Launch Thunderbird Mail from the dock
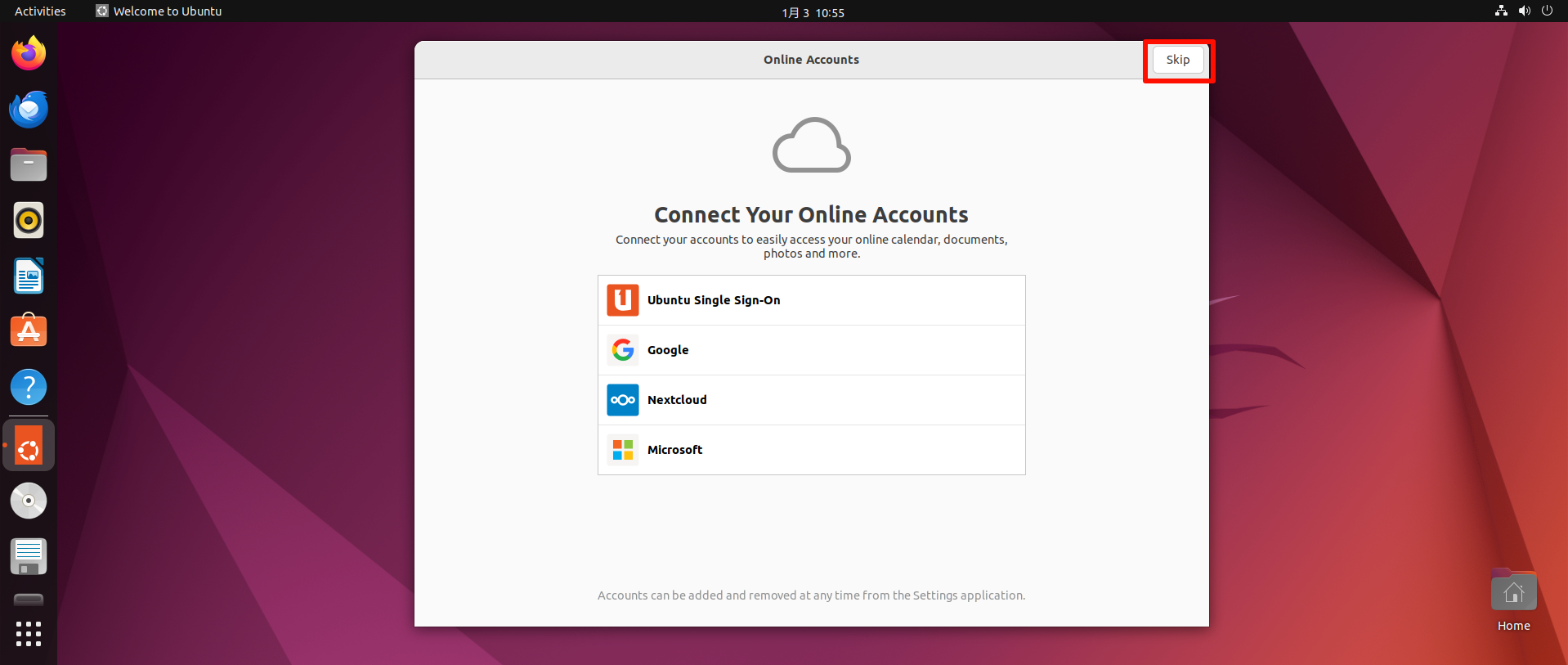The height and width of the screenshot is (665, 1568). [x=29, y=109]
